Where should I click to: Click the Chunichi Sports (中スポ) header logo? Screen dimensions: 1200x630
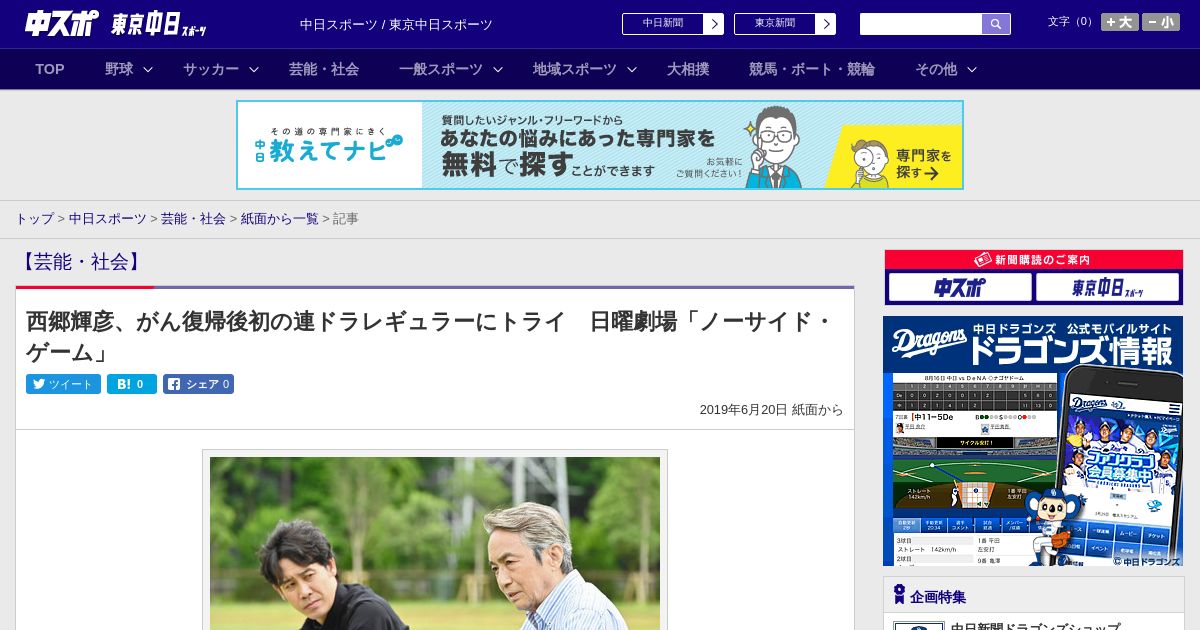coord(62,23)
